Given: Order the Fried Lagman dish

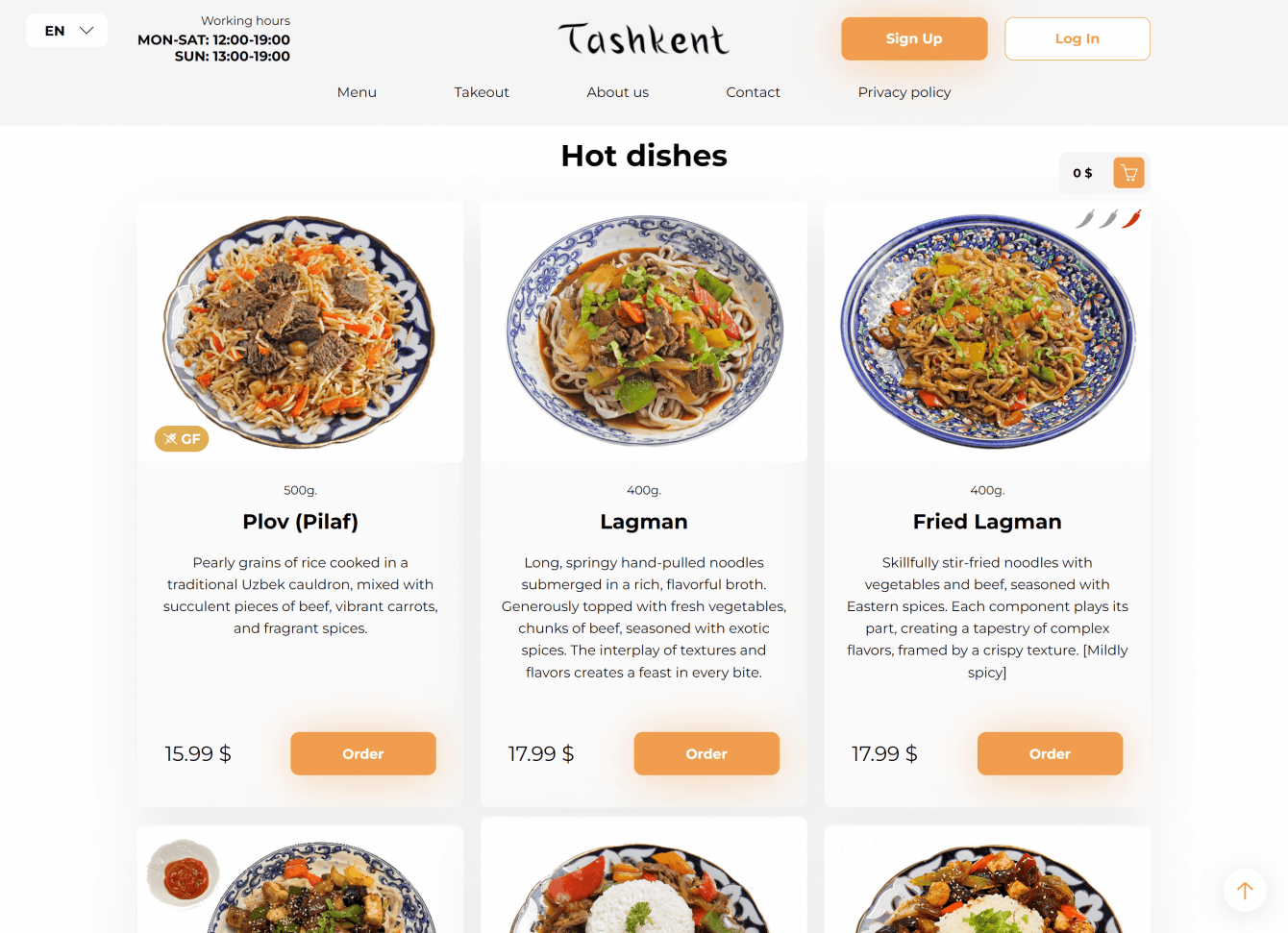Looking at the screenshot, I should pos(1051,753).
